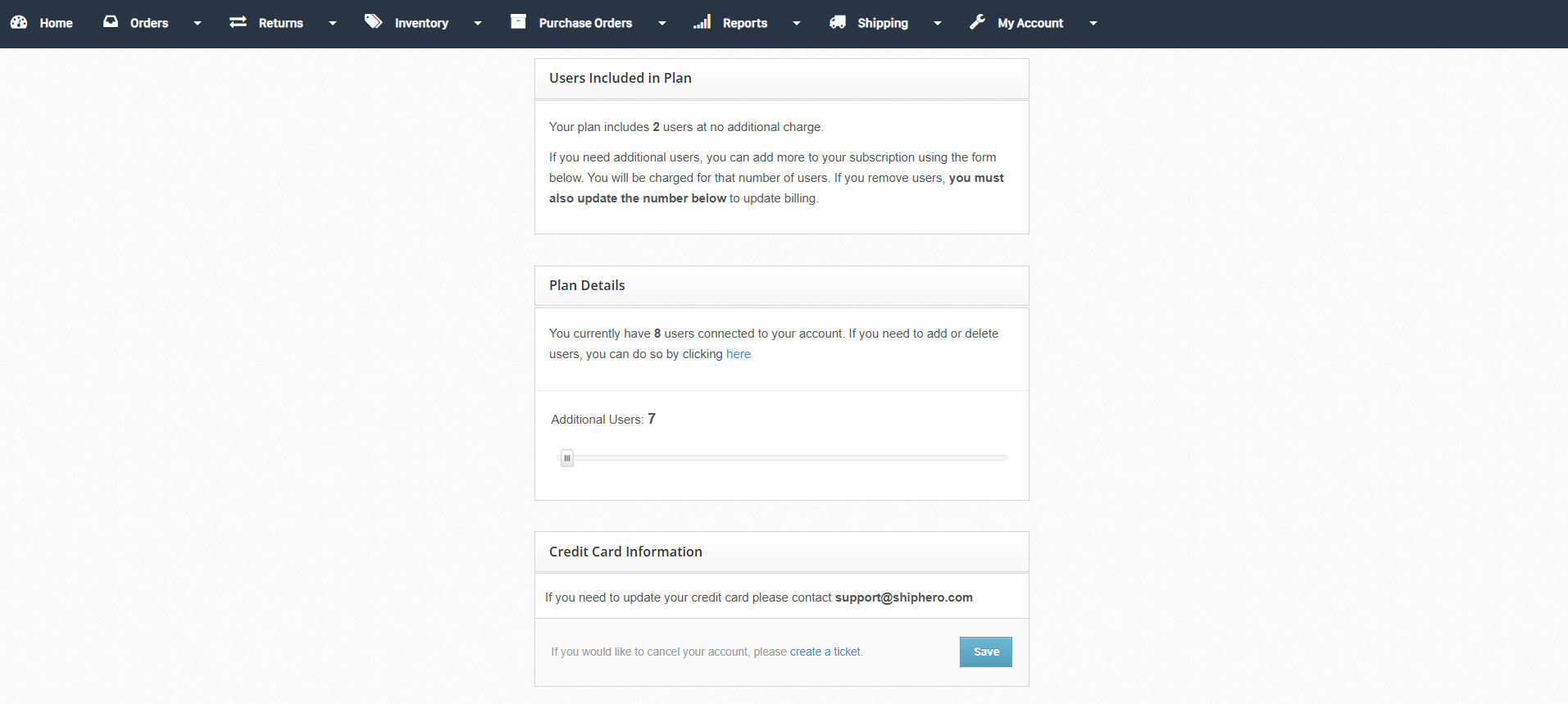Expand the Returns dropdown arrow
1568x704 pixels.
click(x=333, y=24)
